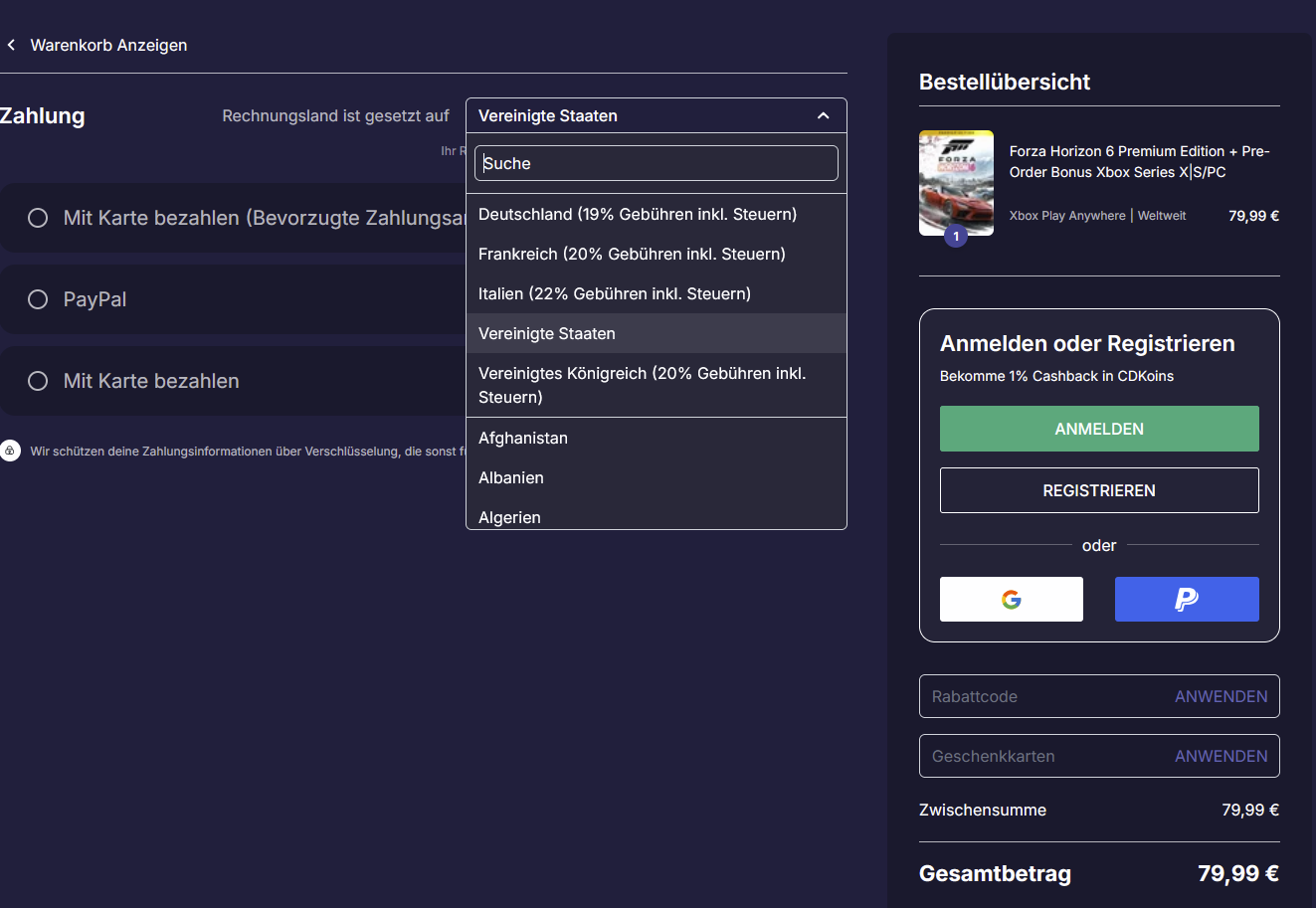The width and height of the screenshot is (1316, 908).
Task: Collapse the Vereinigte Staaten country dropdown
Action: pyautogui.click(x=657, y=115)
